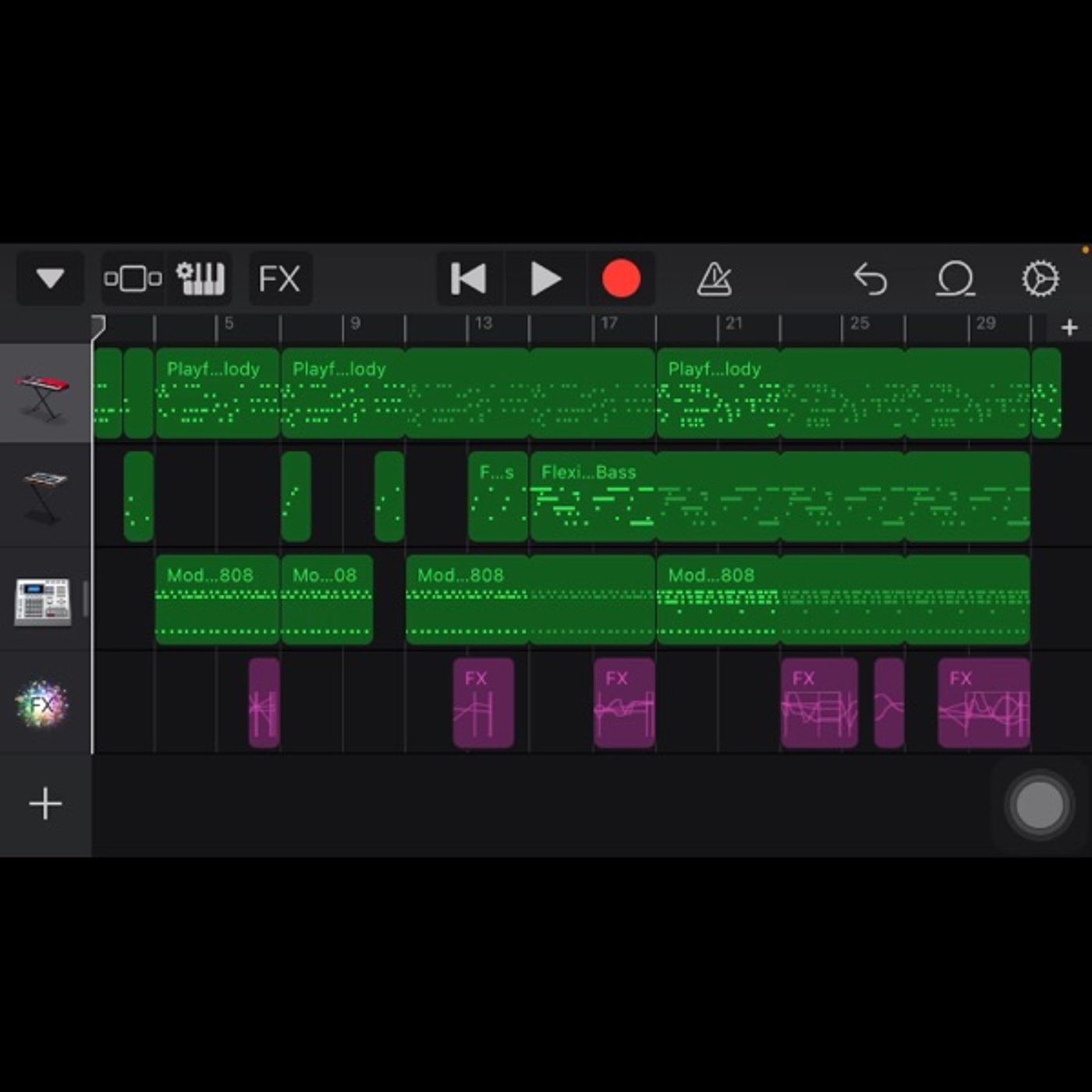The height and width of the screenshot is (1092, 1092).
Task: Select the colorful FX track header
Action: 45,703
